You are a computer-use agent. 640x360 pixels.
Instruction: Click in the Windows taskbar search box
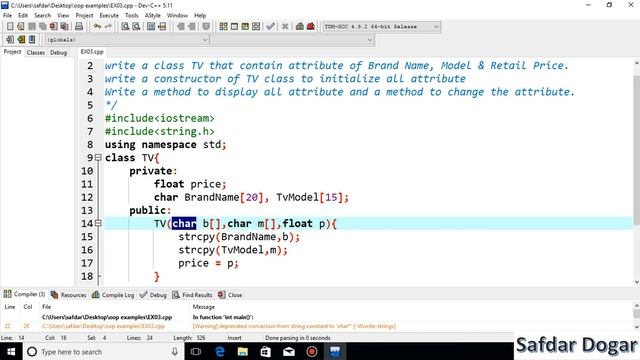[102, 351]
